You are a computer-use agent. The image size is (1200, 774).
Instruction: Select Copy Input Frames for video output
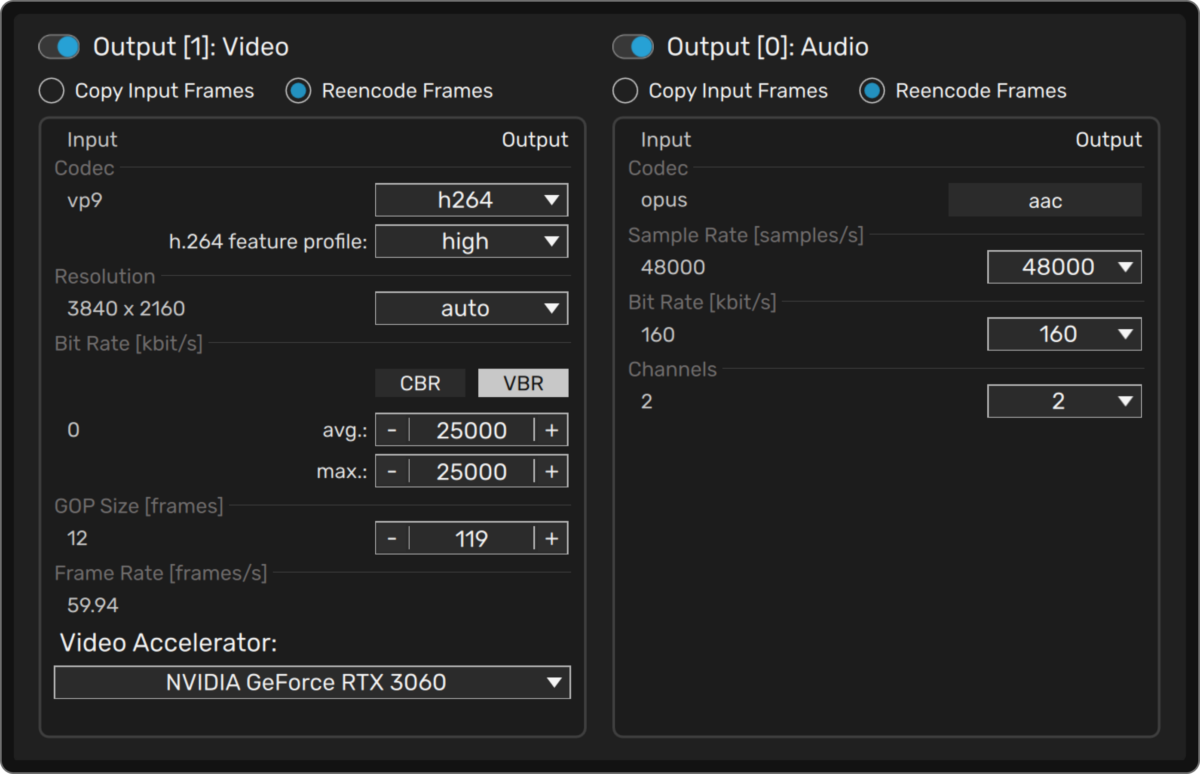[x=51, y=90]
